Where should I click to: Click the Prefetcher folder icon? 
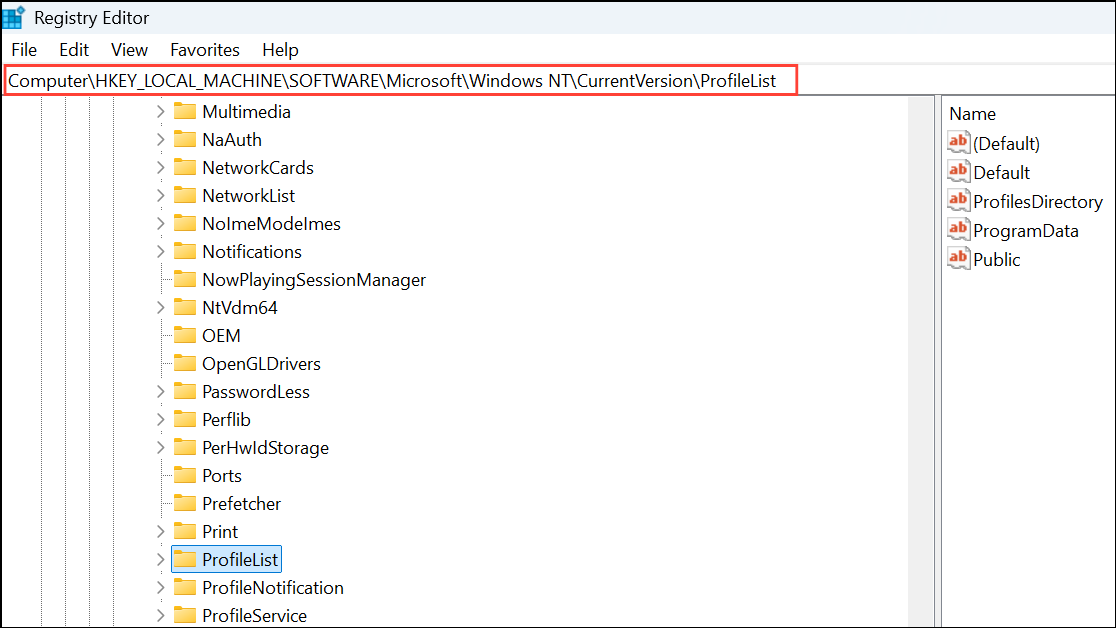coord(185,503)
